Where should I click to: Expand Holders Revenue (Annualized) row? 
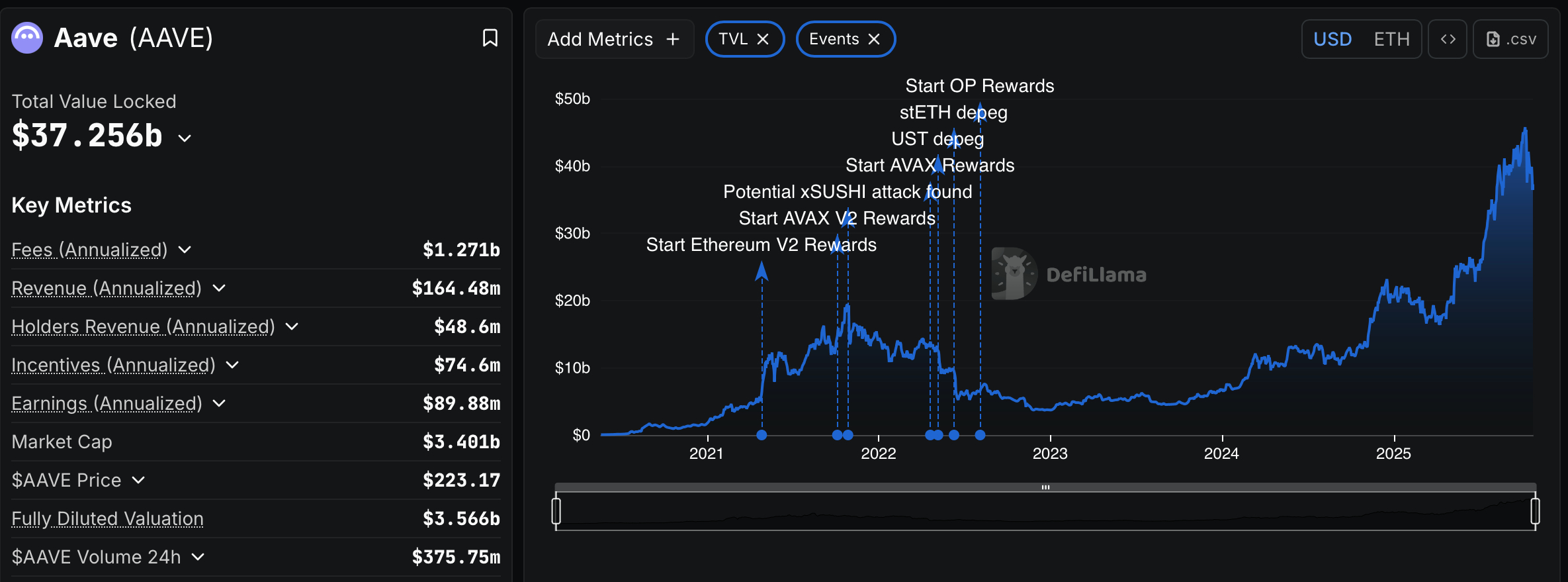pyautogui.click(x=292, y=326)
